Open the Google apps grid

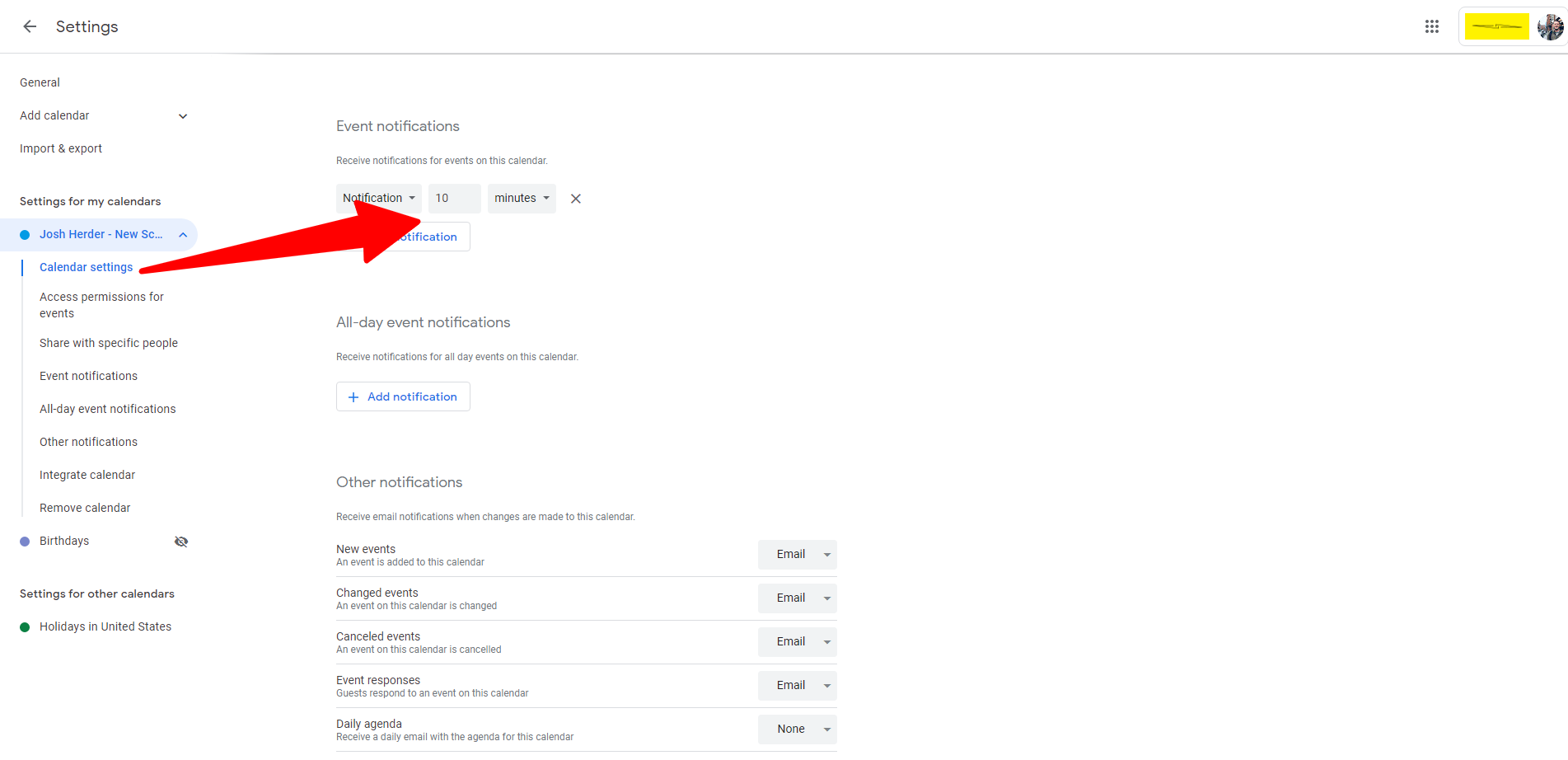pyautogui.click(x=1432, y=26)
